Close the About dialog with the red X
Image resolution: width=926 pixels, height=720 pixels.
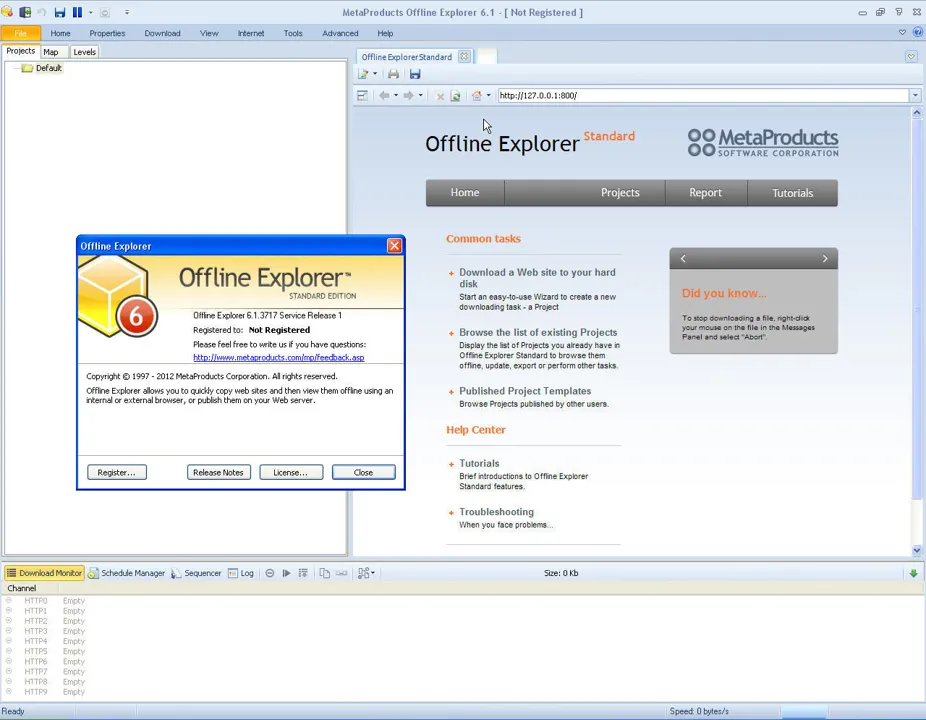pos(394,246)
